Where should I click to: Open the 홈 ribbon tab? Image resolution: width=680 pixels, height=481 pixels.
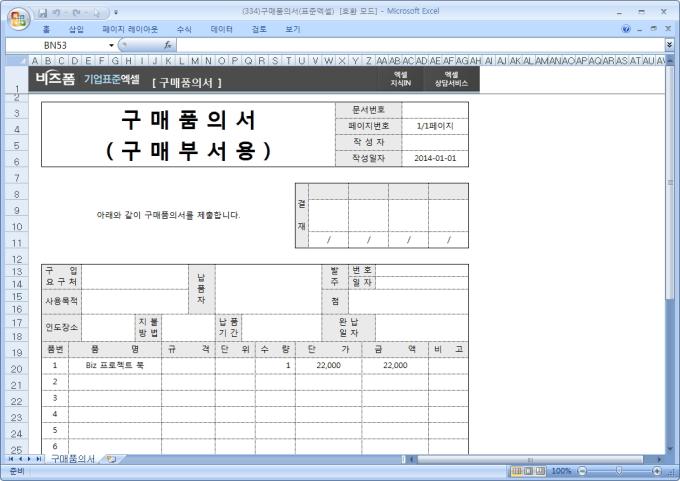coord(46,29)
